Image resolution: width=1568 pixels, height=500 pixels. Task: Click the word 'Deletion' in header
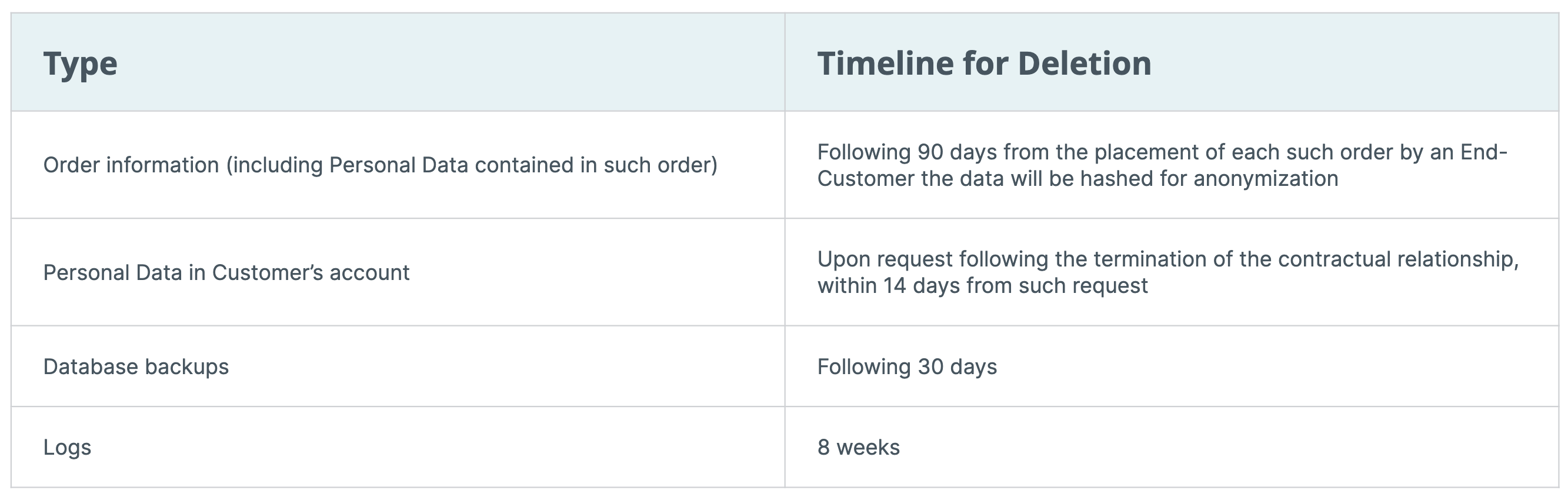(1084, 64)
